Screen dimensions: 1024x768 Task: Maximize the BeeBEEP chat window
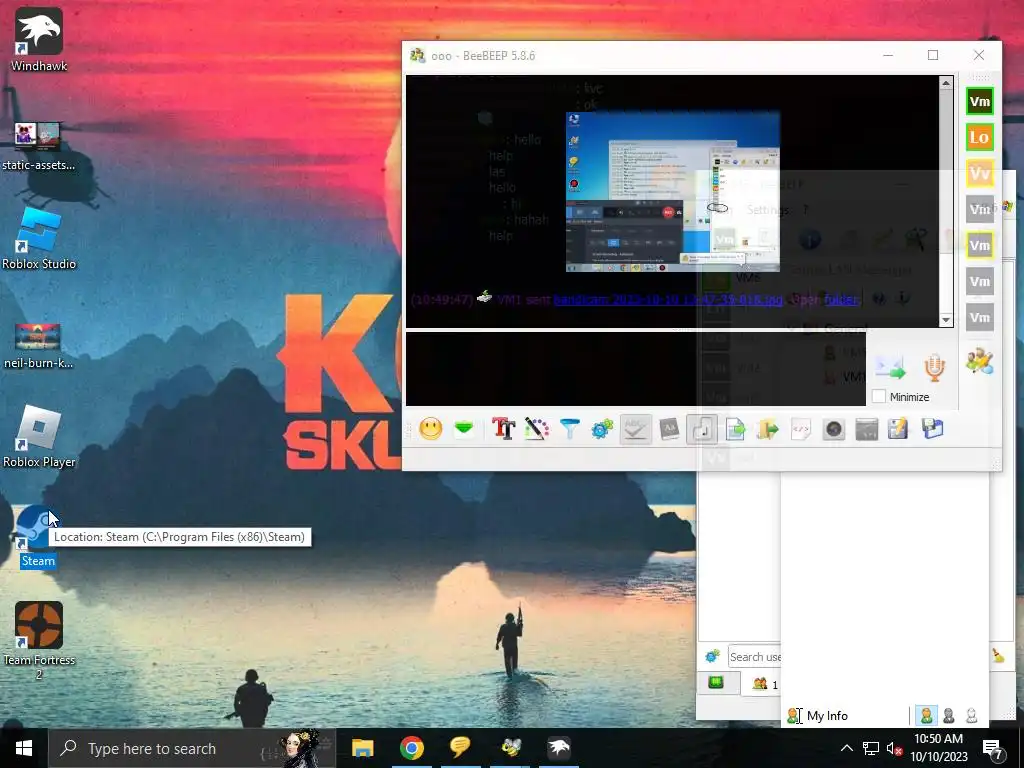(x=933, y=56)
